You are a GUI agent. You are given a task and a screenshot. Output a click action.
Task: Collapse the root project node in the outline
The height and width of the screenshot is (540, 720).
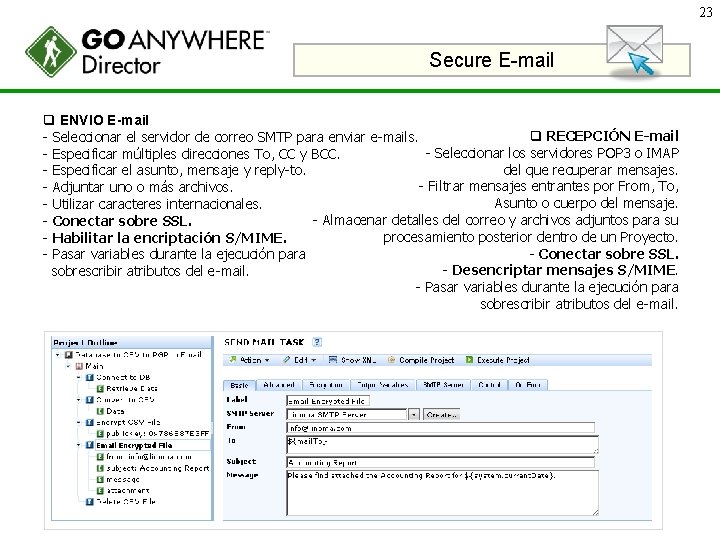[x=58, y=355]
